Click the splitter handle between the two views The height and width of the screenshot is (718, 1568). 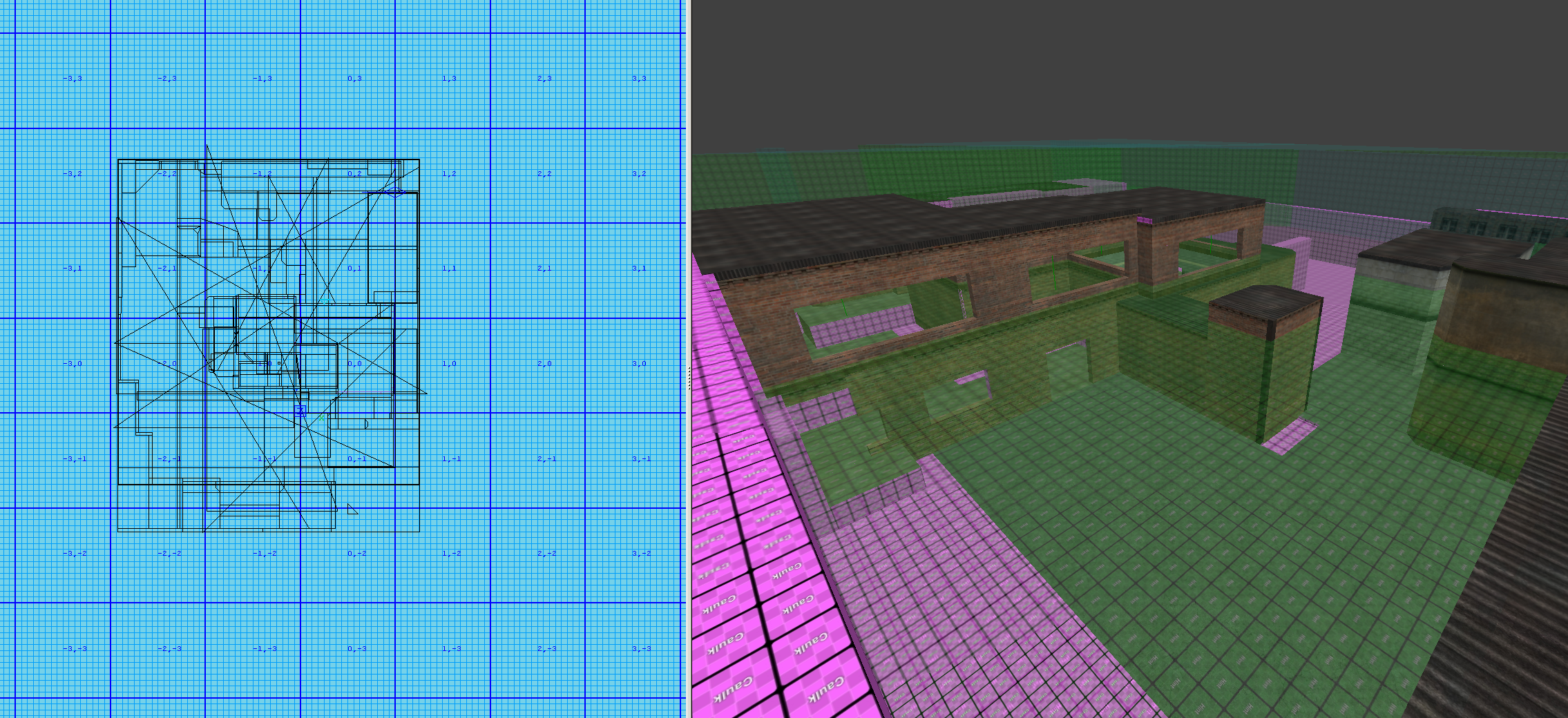(689, 378)
